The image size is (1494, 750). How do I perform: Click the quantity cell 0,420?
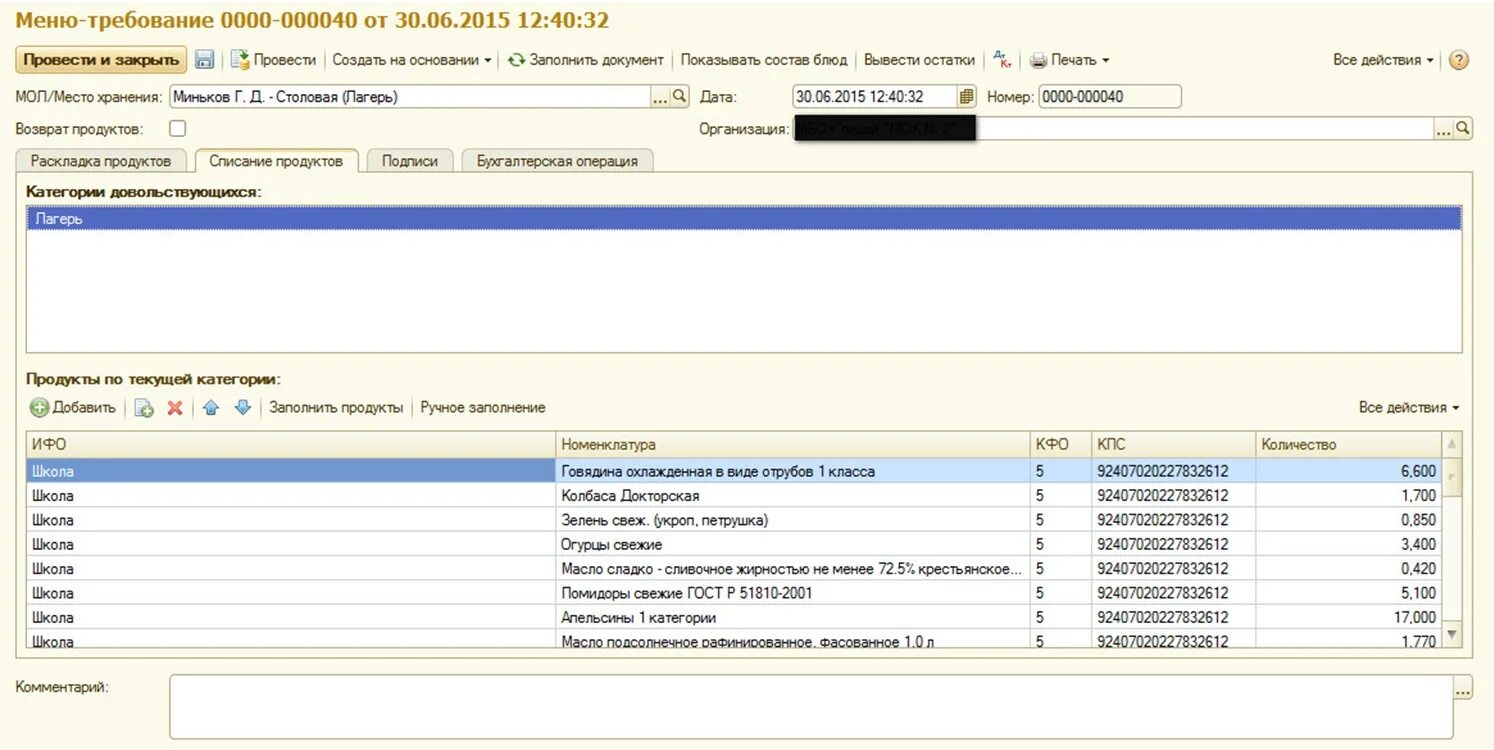coord(1349,569)
